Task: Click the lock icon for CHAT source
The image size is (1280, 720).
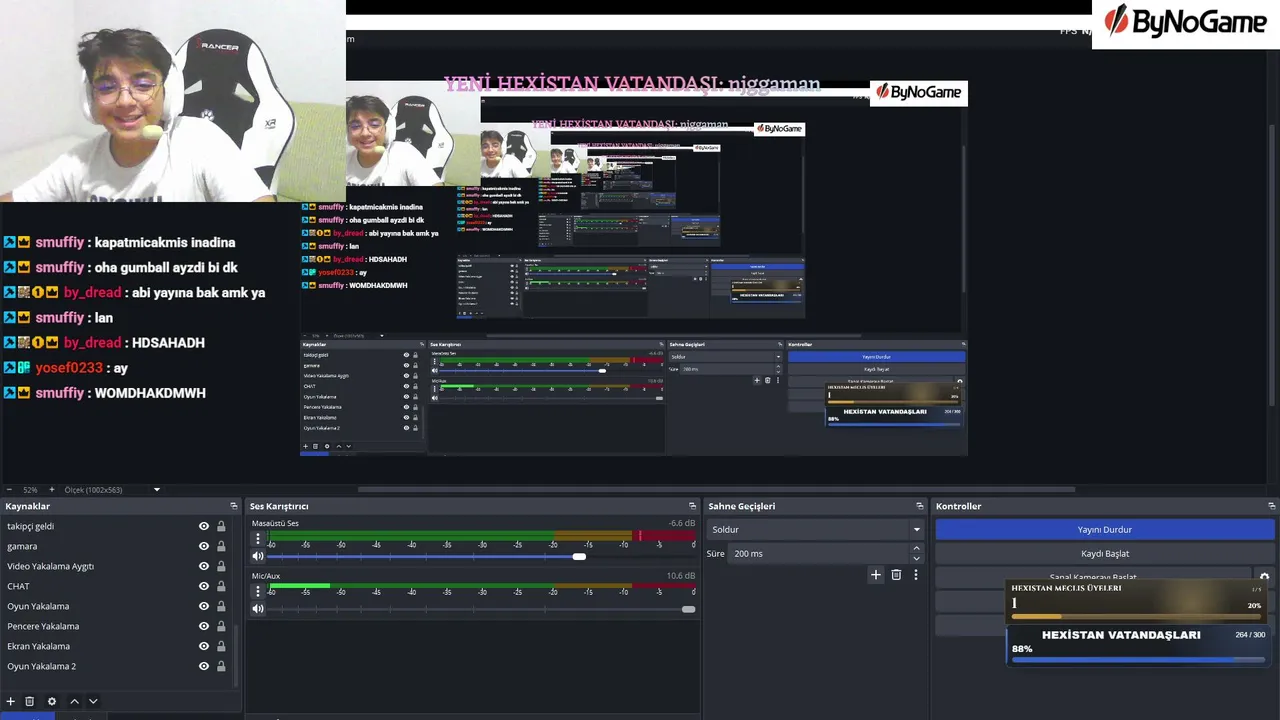Action: [x=221, y=586]
